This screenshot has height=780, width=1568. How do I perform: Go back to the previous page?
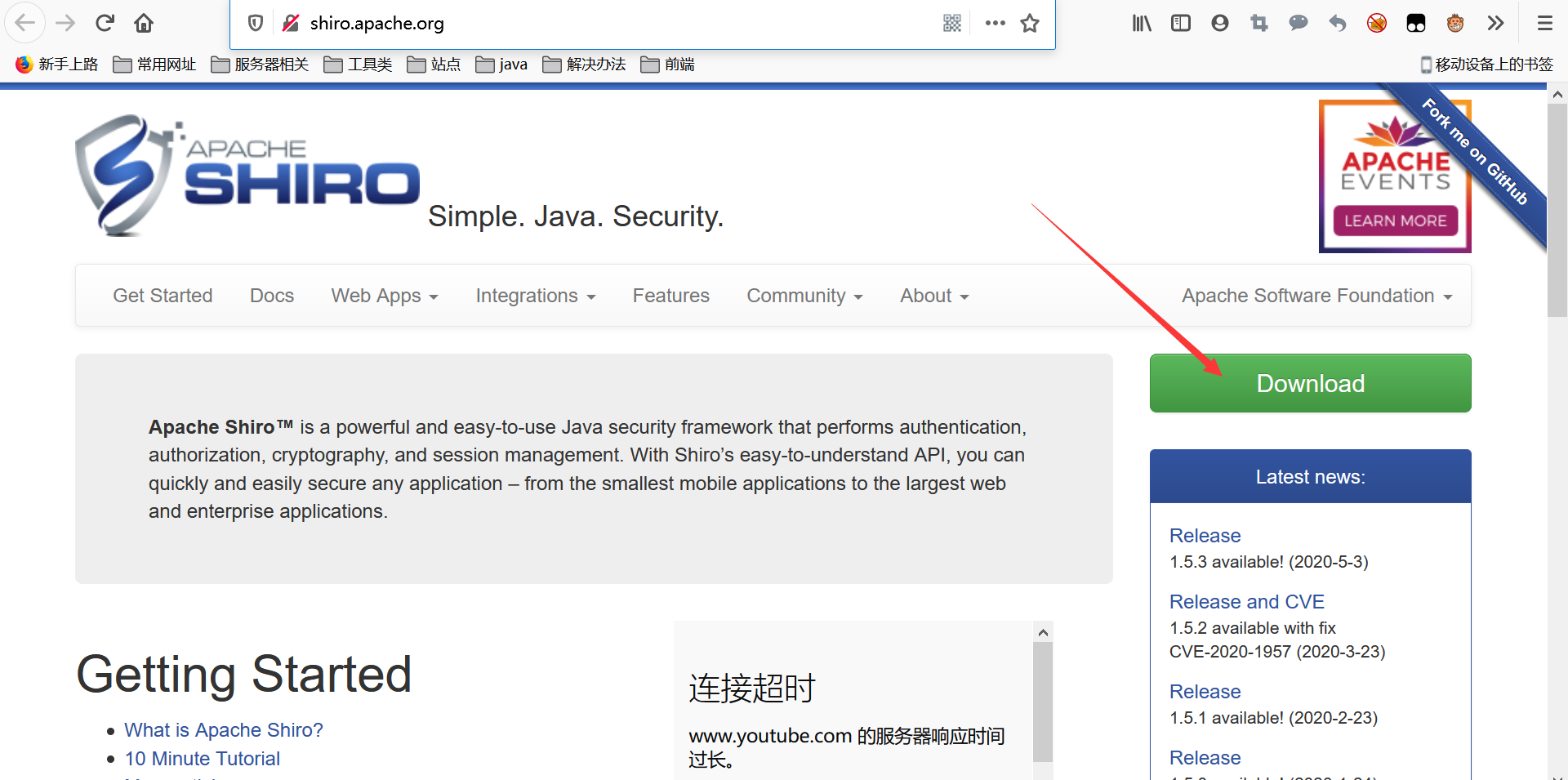click(24, 23)
